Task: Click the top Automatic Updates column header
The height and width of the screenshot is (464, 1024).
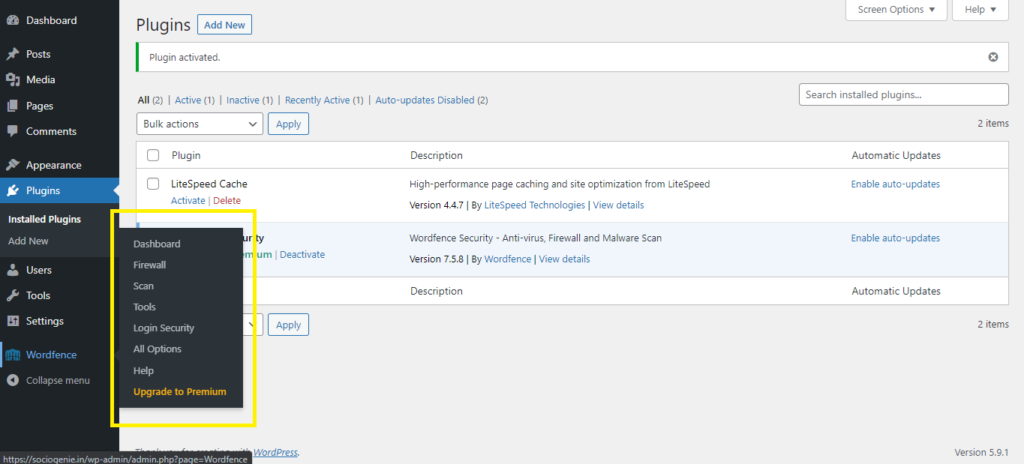Action: point(896,156)
